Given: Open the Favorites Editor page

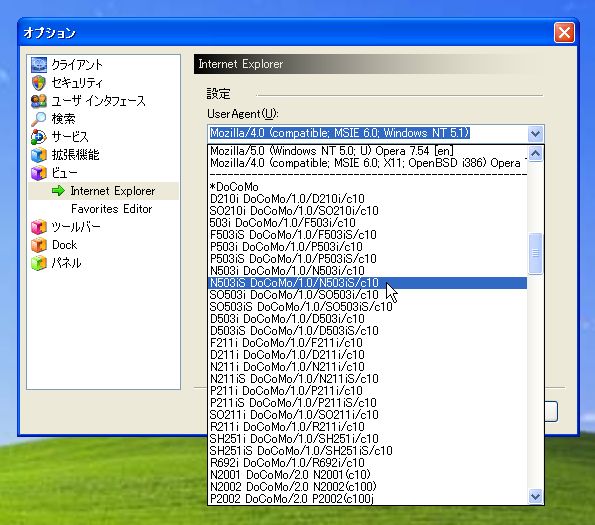Looking at the screenshot, I should pos(112,209).
